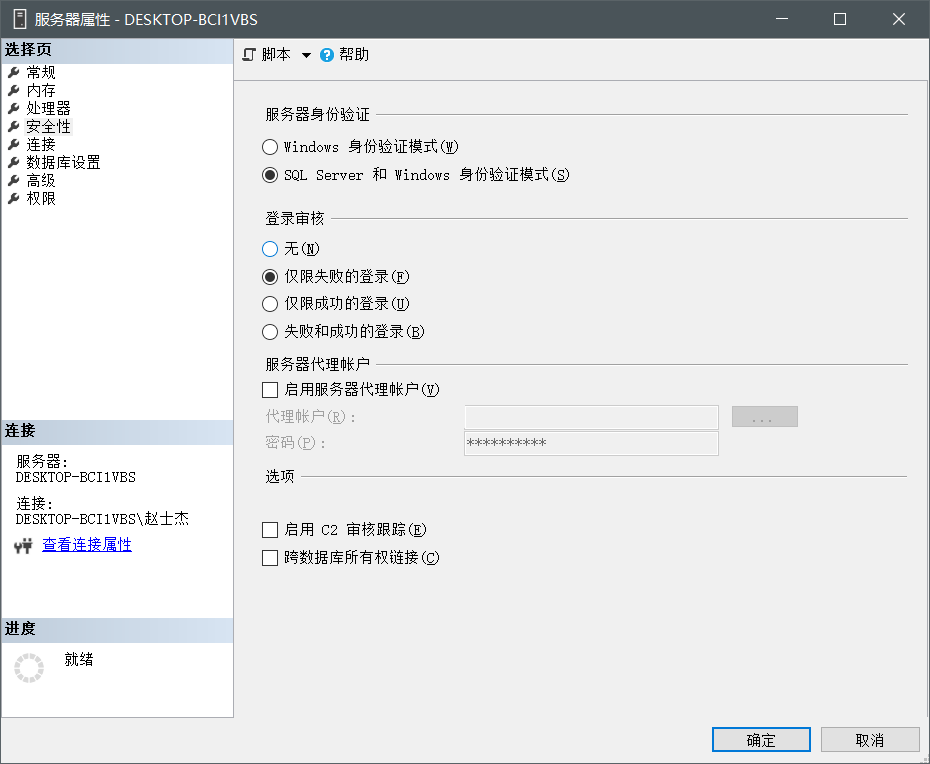Open the 查看连接属性 link
This screenshot has width=930, height=764.
(x=87, y=545)
